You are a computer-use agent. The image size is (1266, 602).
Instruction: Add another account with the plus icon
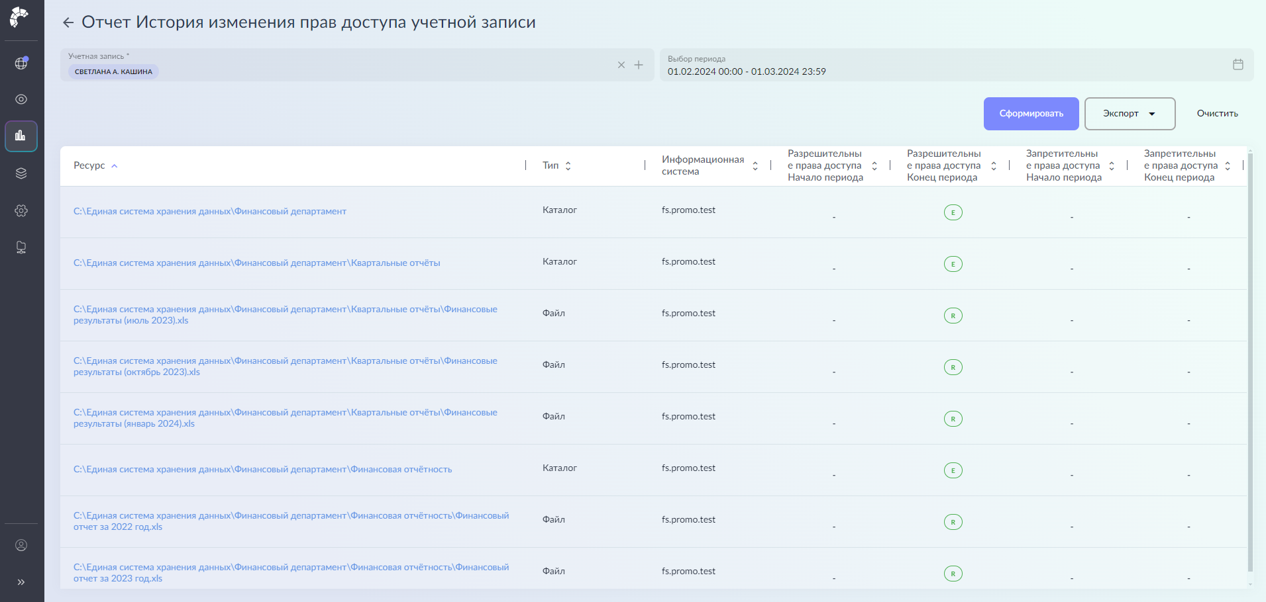click(x=639, y=65)
